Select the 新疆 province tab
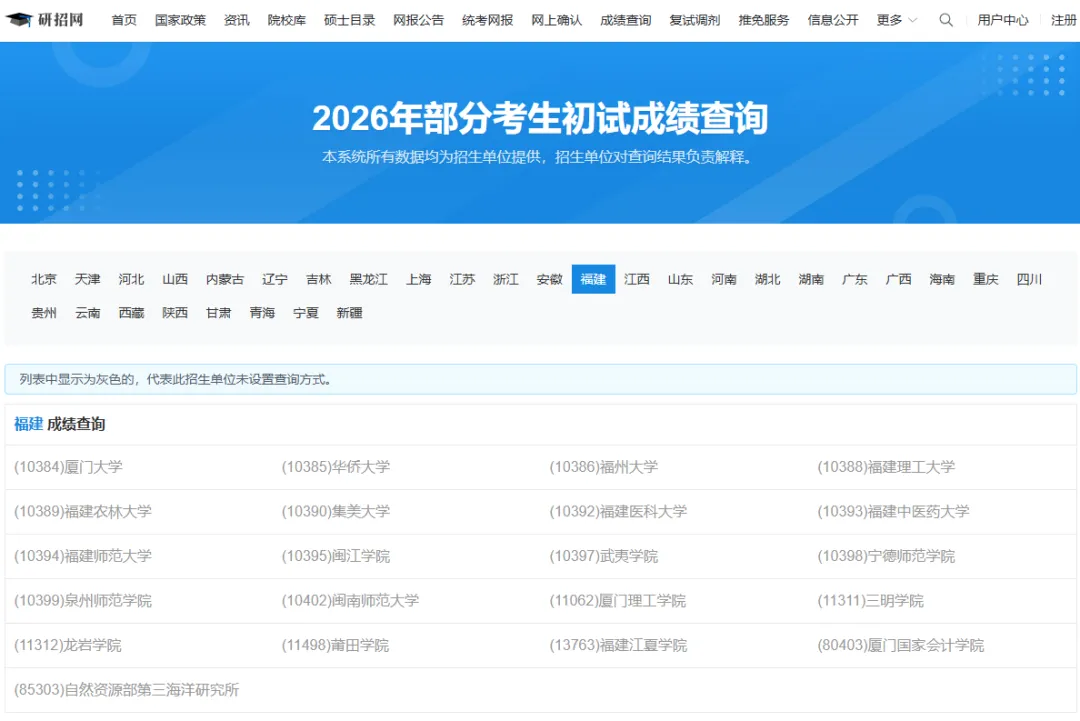 pos(349,313)
